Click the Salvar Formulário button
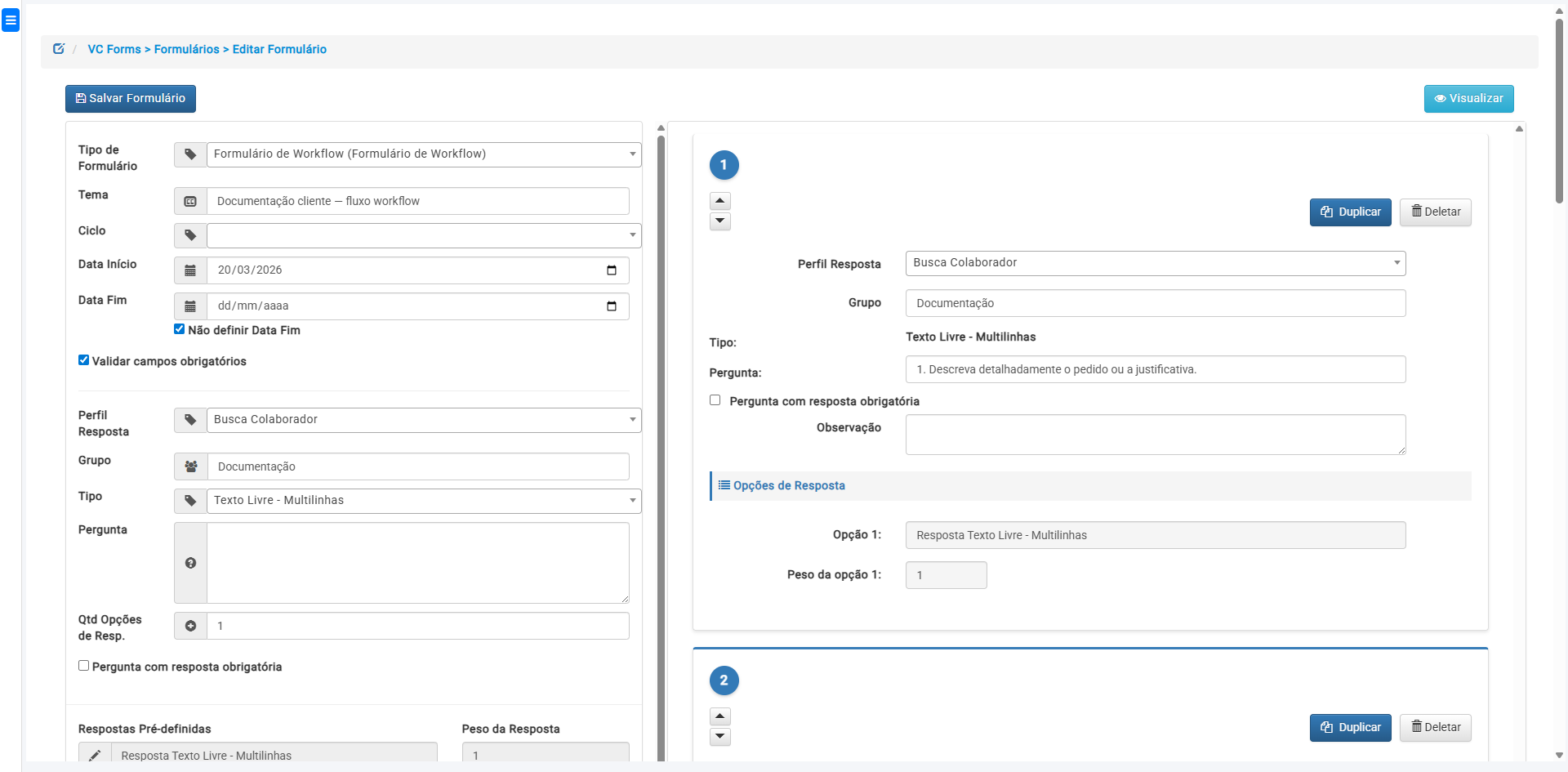 131,98
